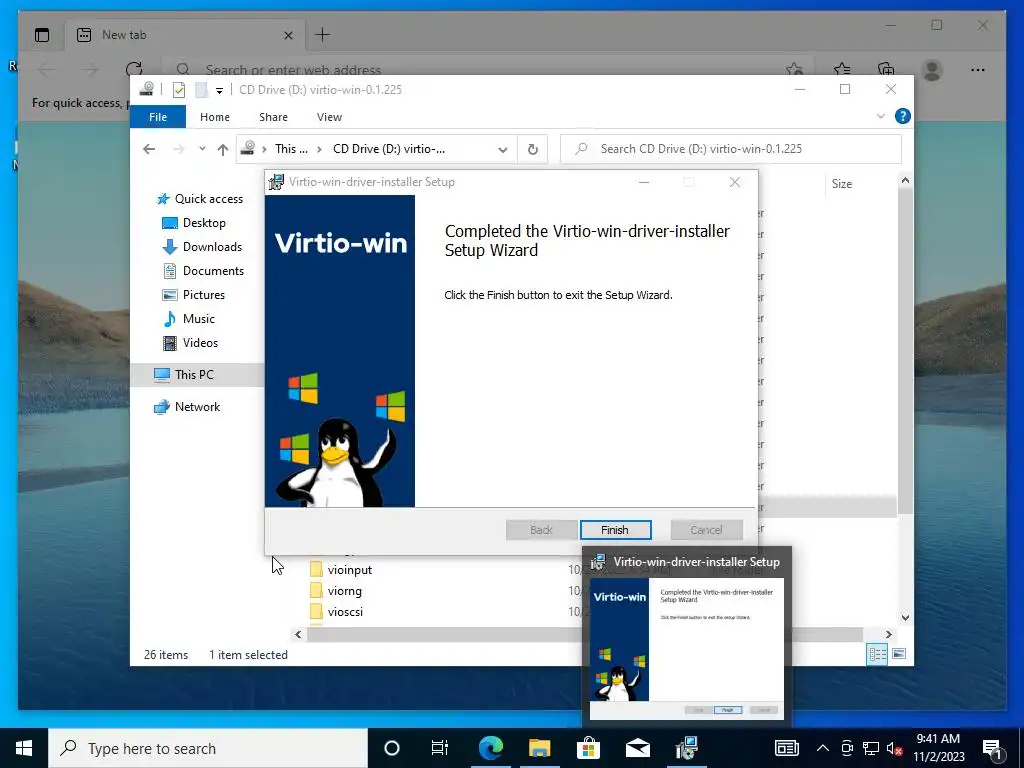The image size is (1024, 768).
Task: Open Customize Quick Access Toolbar dropdown
Action: (219, 91)
